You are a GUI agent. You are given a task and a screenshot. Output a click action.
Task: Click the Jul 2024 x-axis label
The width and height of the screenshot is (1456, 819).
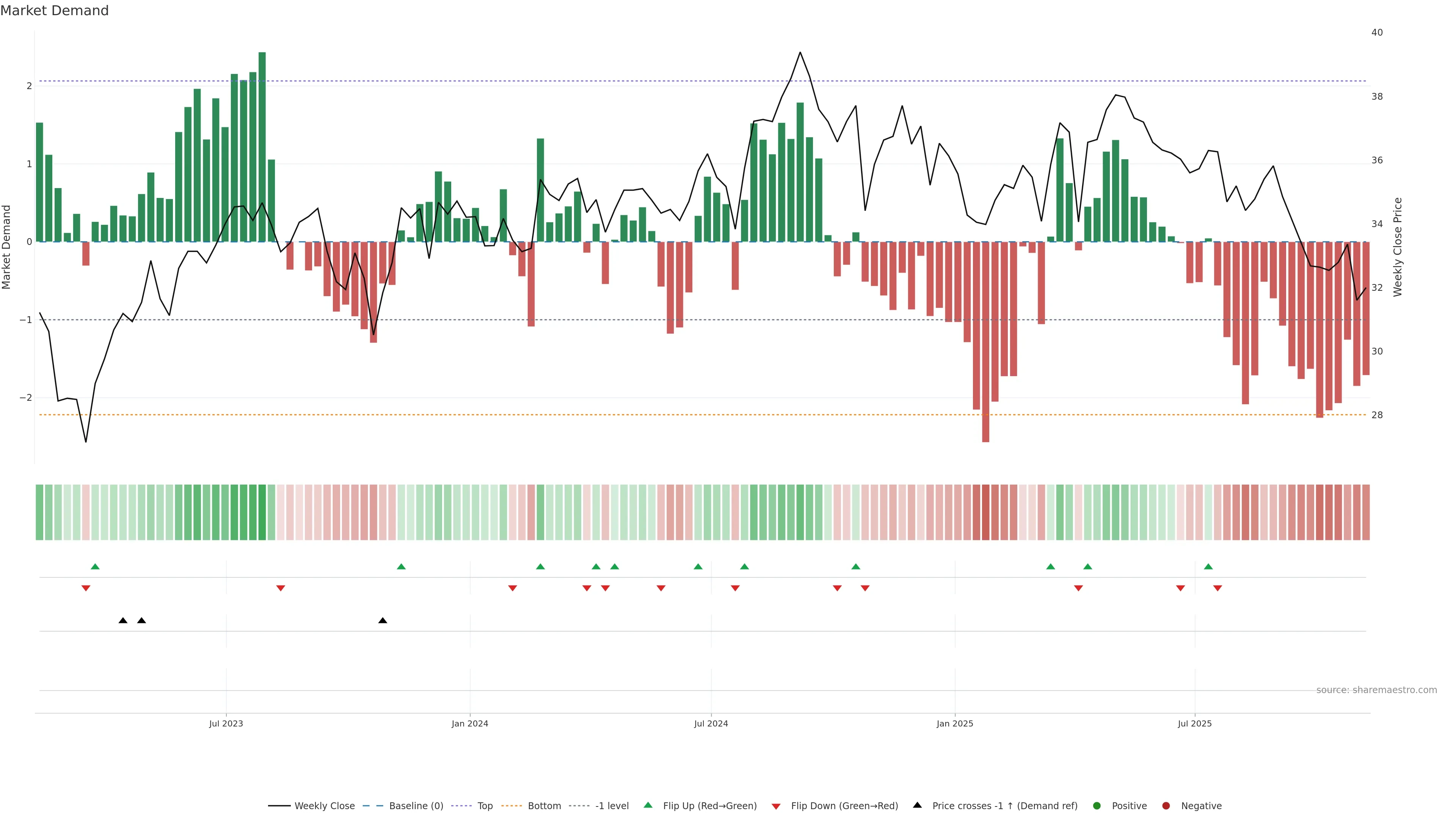[x=711, y=724]
